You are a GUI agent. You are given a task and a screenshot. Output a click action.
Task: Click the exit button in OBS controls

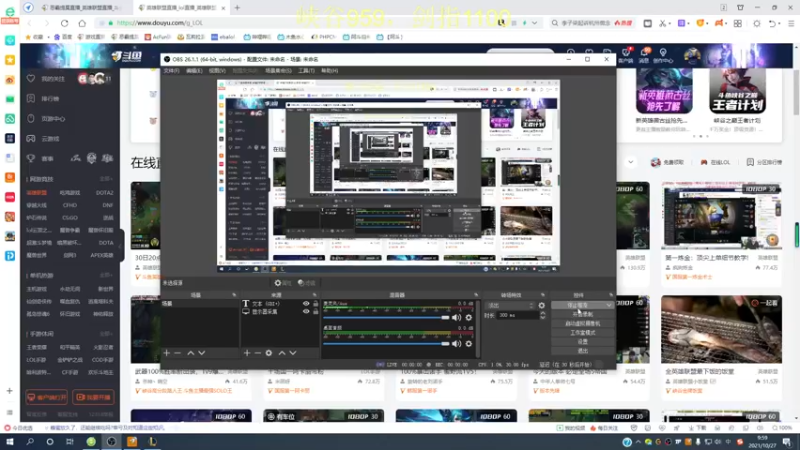point(583,351)
